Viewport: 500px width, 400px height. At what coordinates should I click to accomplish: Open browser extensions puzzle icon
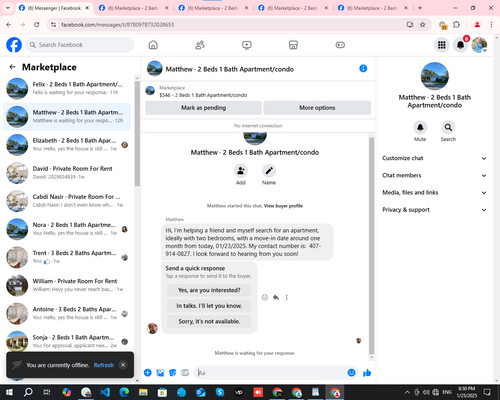pos(456,24)
